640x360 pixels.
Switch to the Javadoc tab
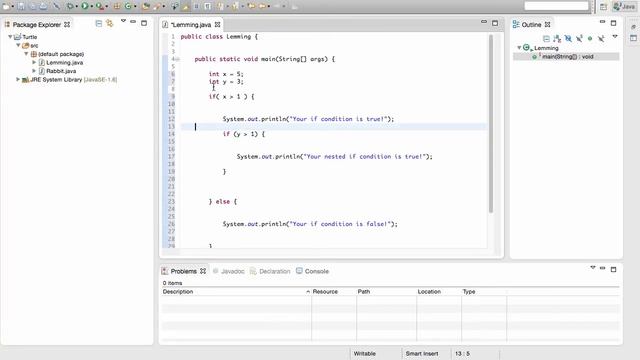click(229, 271)
